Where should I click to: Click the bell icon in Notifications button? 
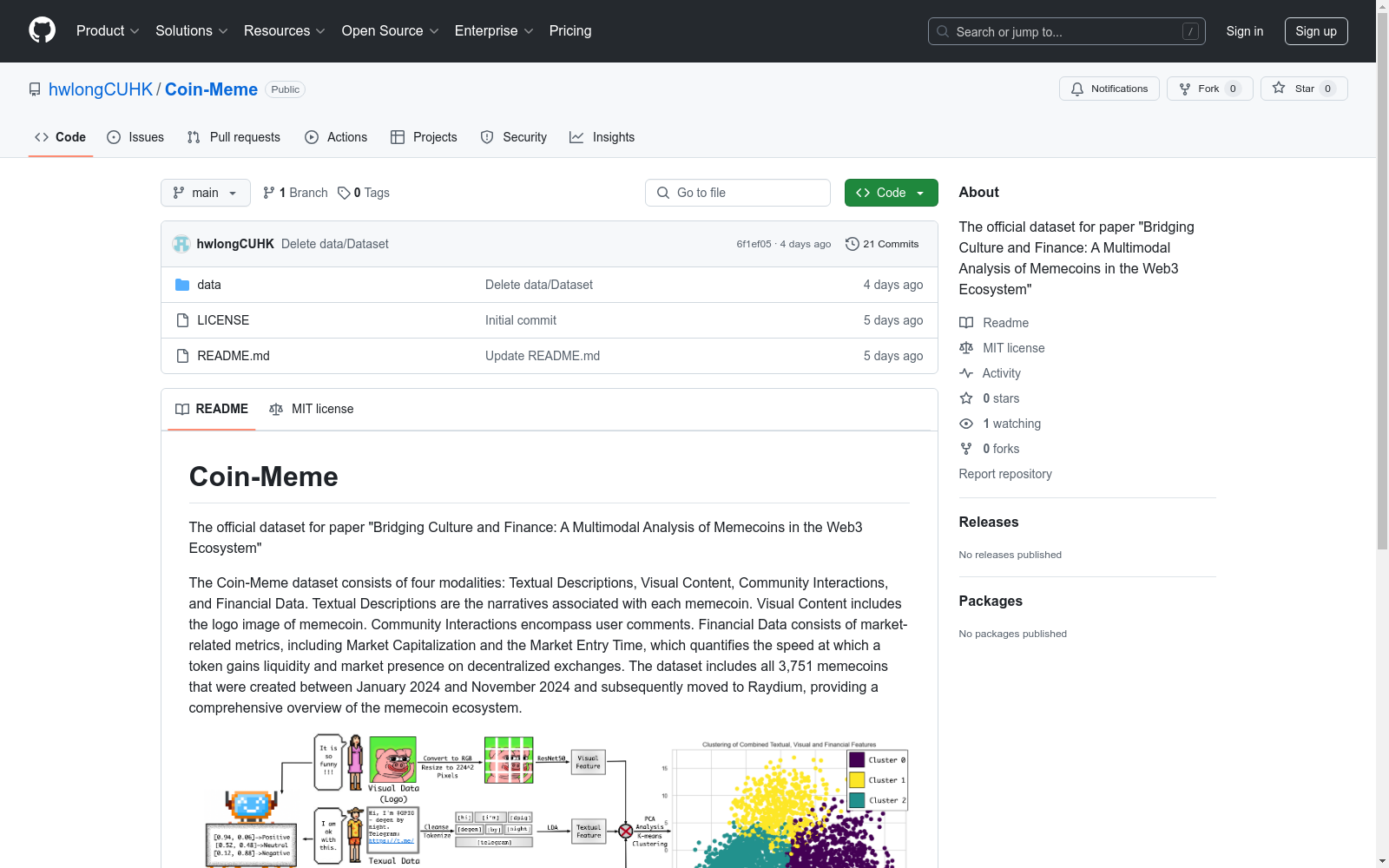click(1077, 89)
